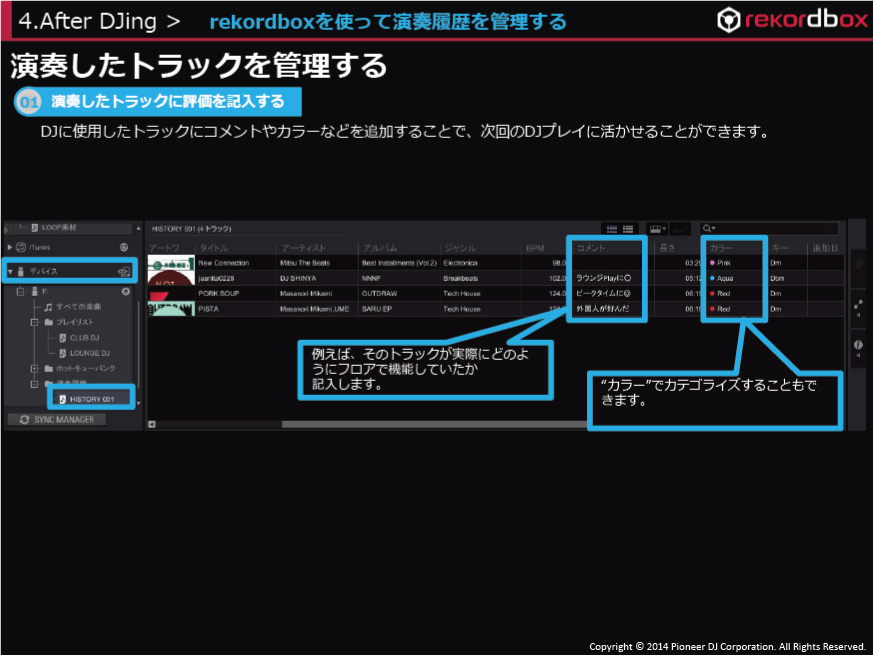This screenshot has height=655, width=873.
Task: Sort by the コメント column header
Action: click(590, 248)
